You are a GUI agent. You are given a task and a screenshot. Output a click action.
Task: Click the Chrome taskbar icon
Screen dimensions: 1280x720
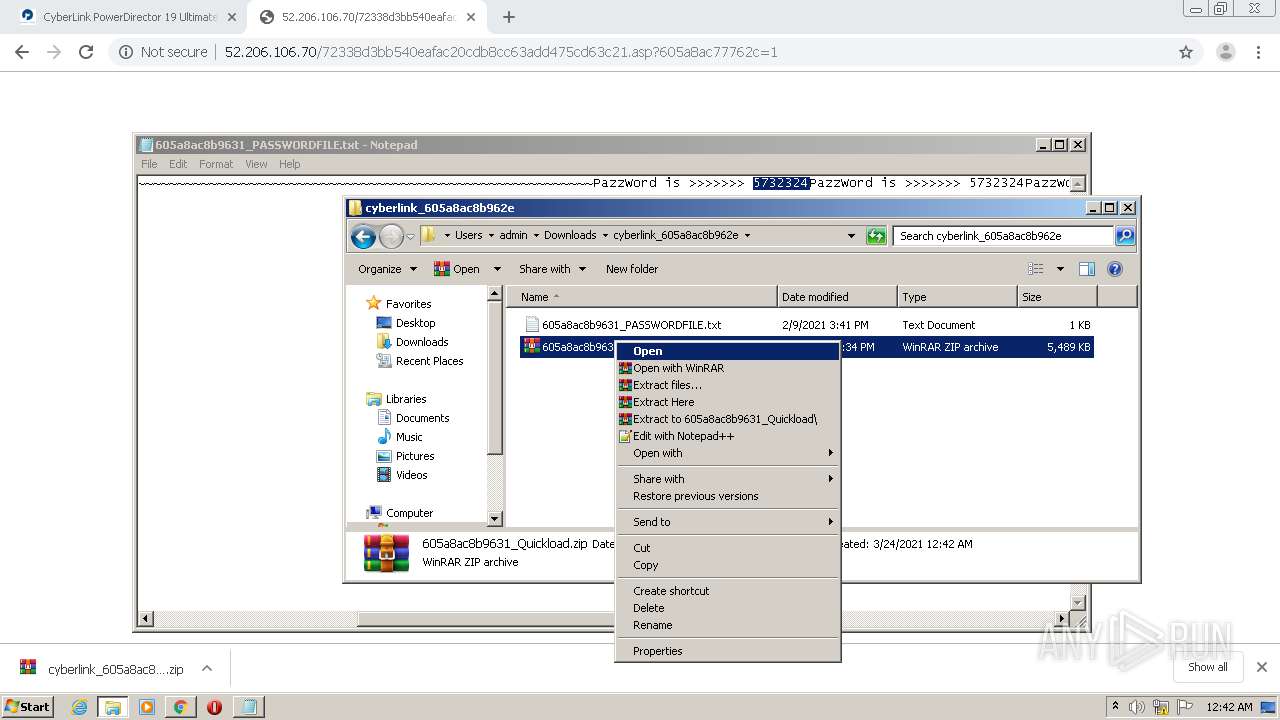(x=181, y=707)
